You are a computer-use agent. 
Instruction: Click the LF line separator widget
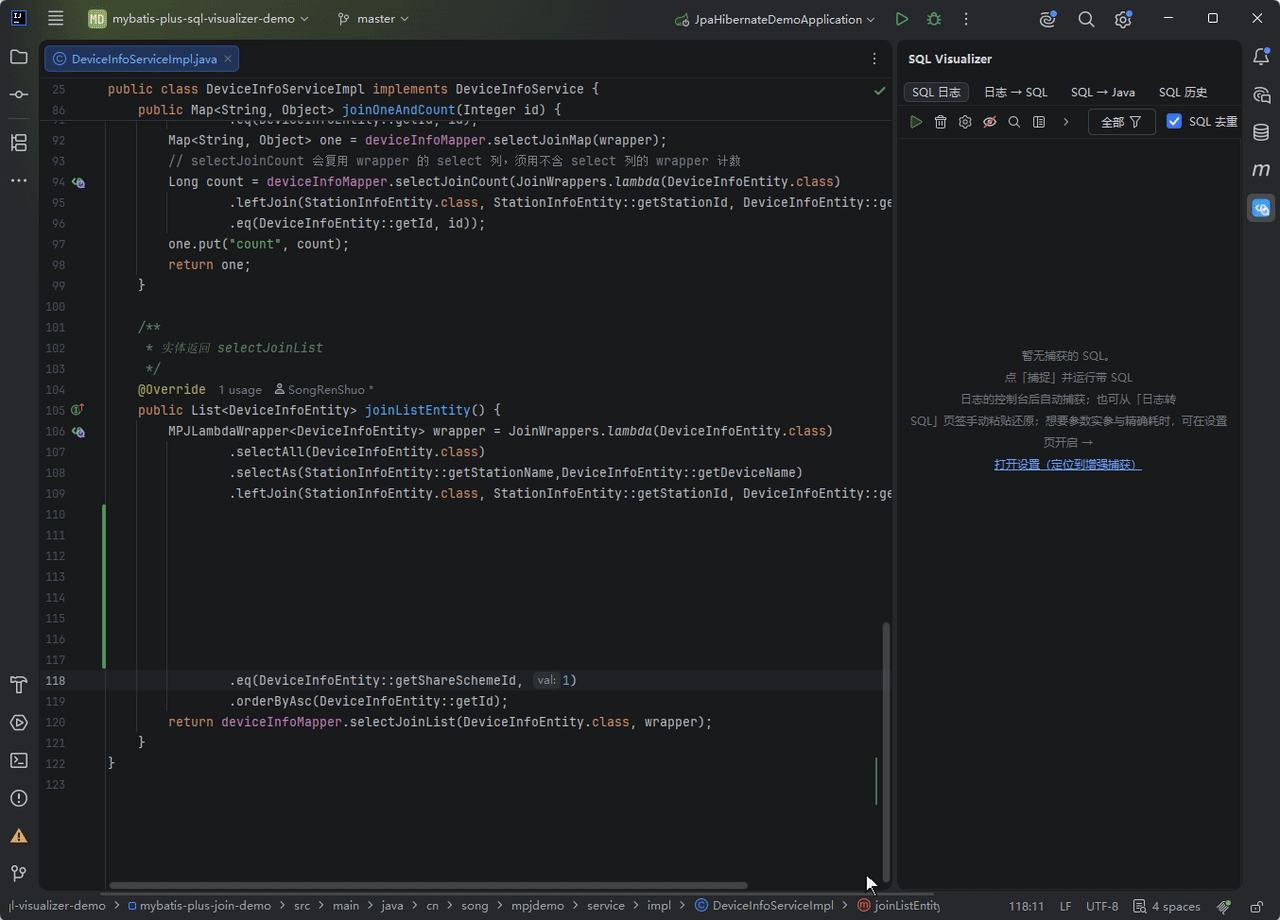pyautogui.click(x=1066, y=906)
